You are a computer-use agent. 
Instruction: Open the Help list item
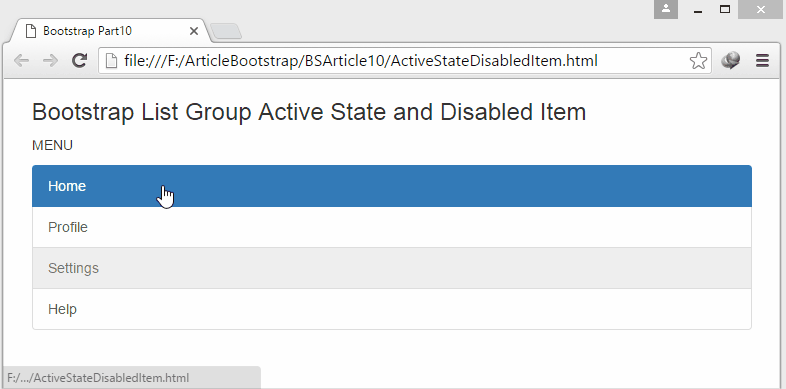pos(392,309)
